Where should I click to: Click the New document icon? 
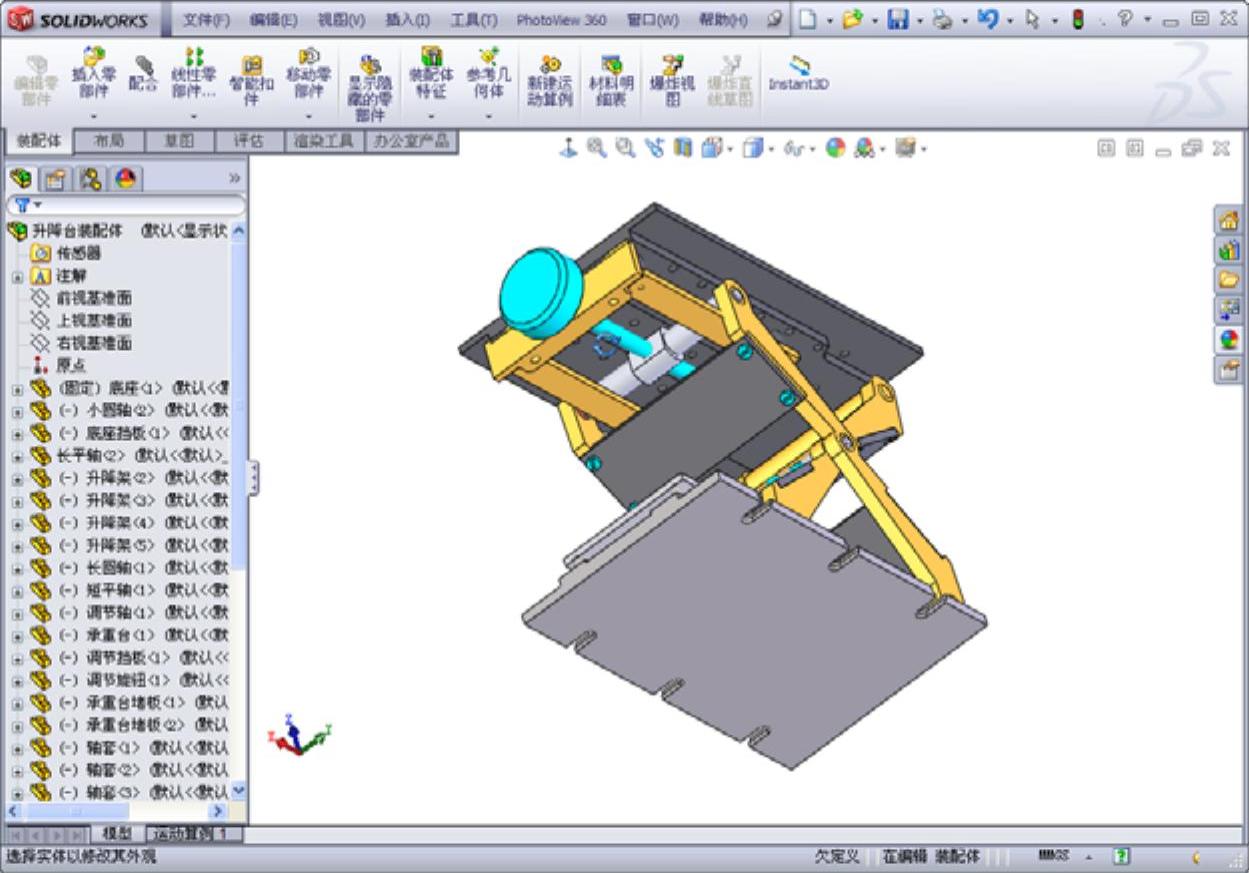click(x=807, y=19)
